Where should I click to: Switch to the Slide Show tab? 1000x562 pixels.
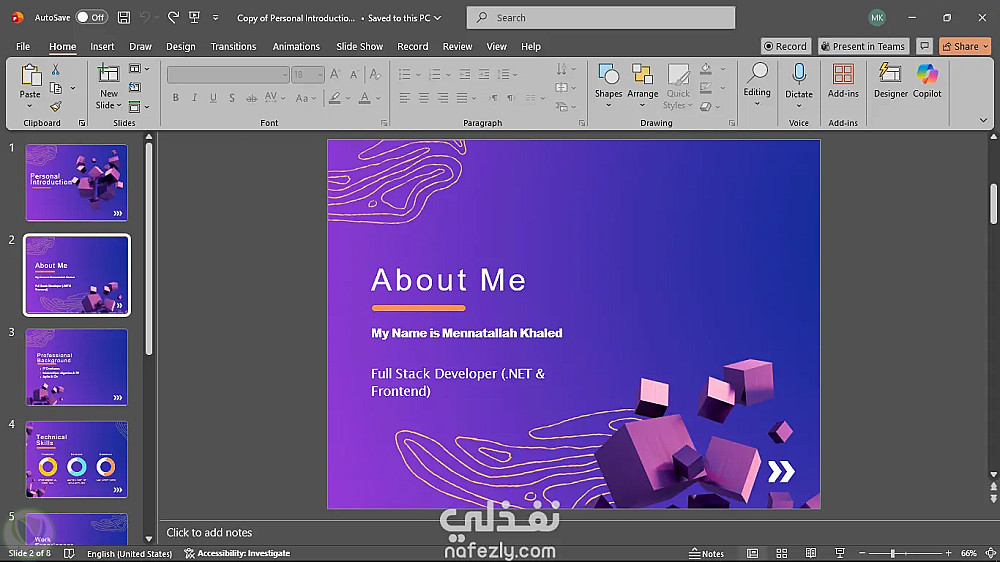pyautogui.click(x=360, y=46)
